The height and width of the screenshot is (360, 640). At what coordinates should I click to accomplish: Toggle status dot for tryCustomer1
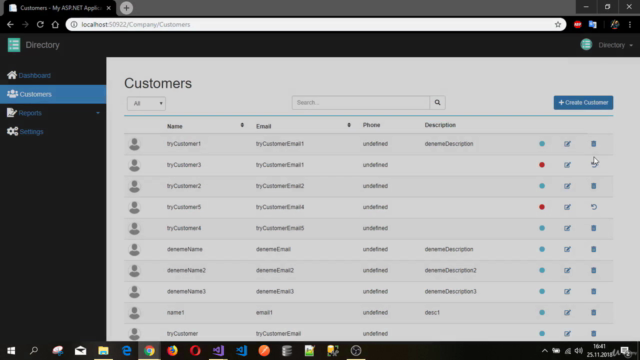pos(542,144)
